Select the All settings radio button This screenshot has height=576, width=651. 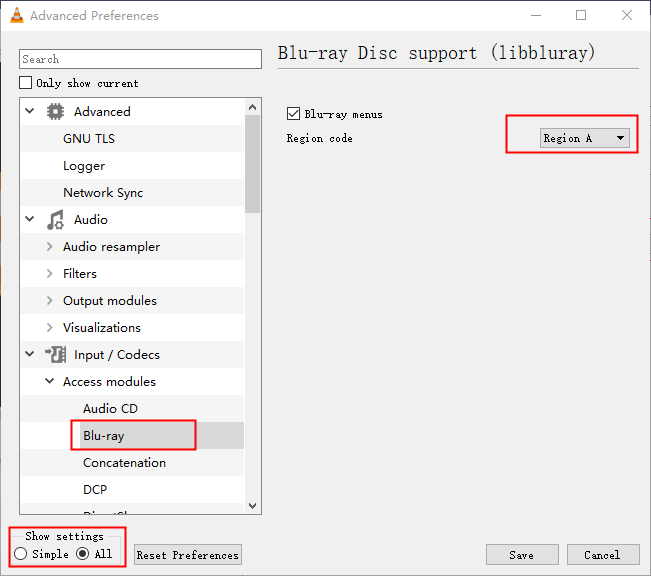(x=82, y=554)
